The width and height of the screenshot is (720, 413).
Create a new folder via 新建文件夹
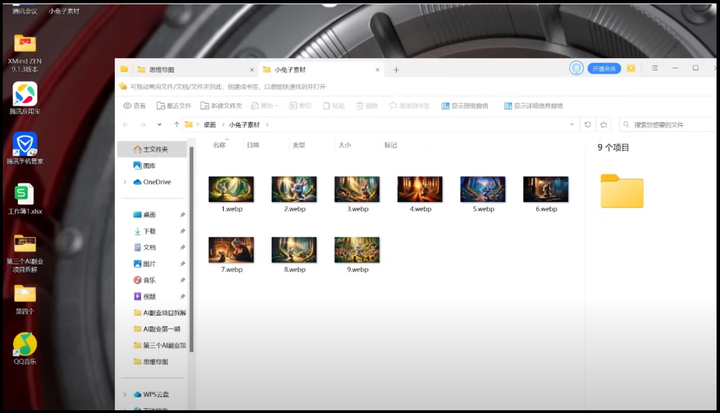pyautogui.click(x=221, y=106)
